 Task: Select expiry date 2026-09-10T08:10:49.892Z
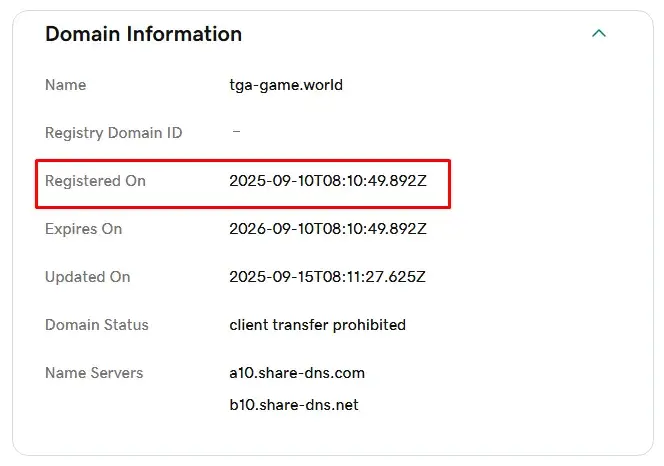(328, 229)
